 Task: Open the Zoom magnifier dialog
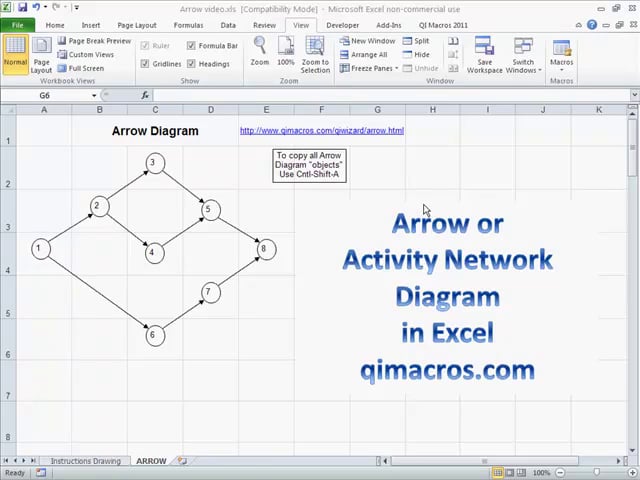click(260, 51)
